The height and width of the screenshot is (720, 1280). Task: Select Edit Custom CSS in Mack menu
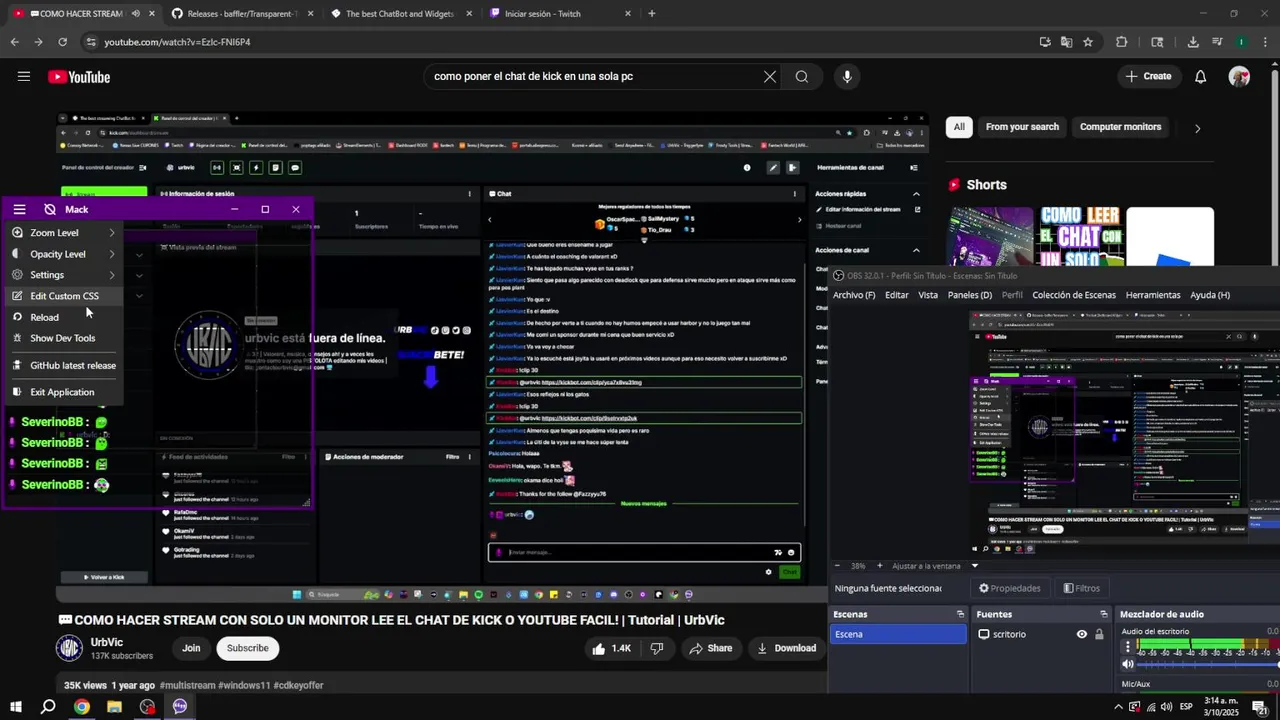tap(63, 296)
